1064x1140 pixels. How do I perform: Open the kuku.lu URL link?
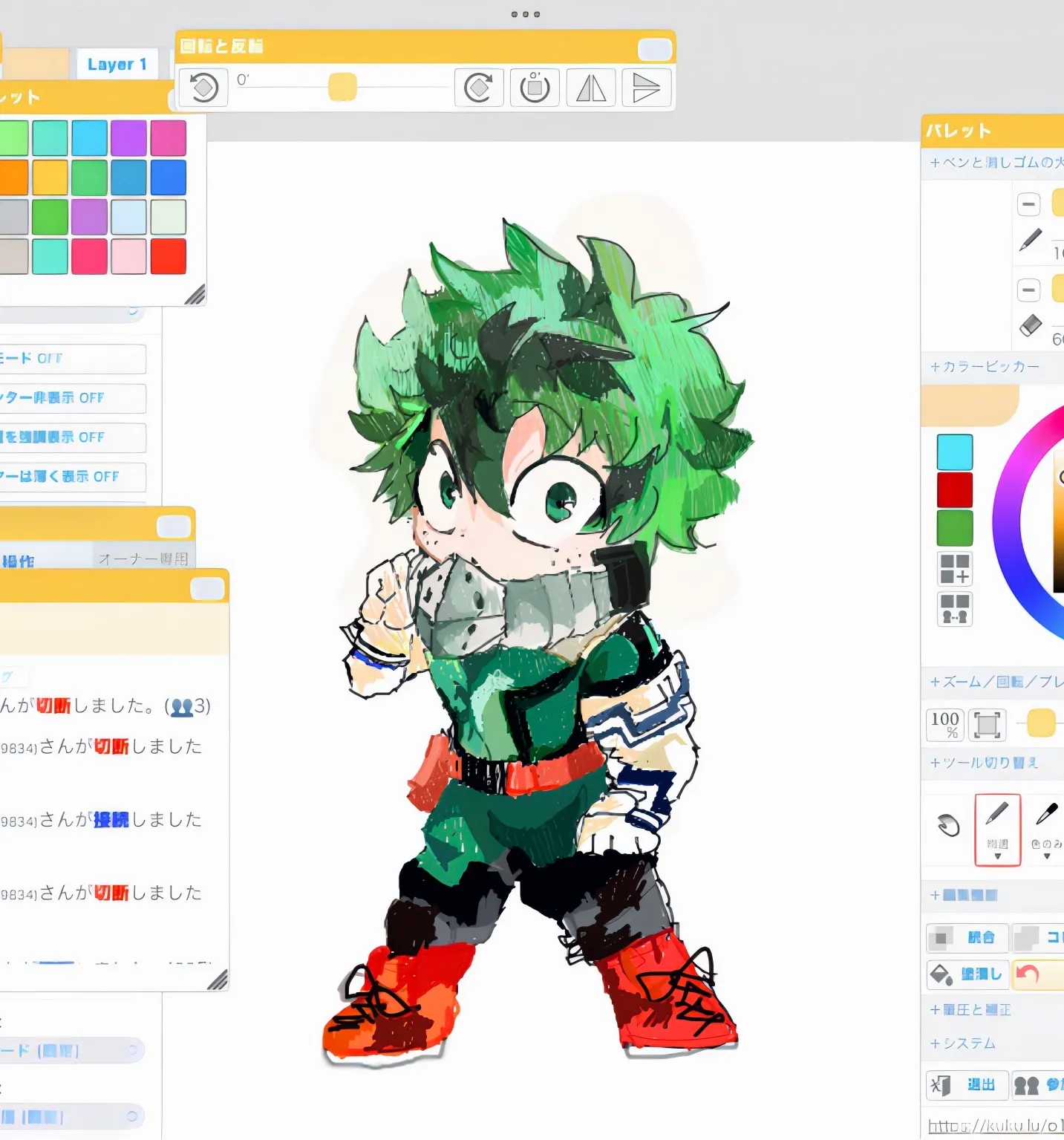996,1127
